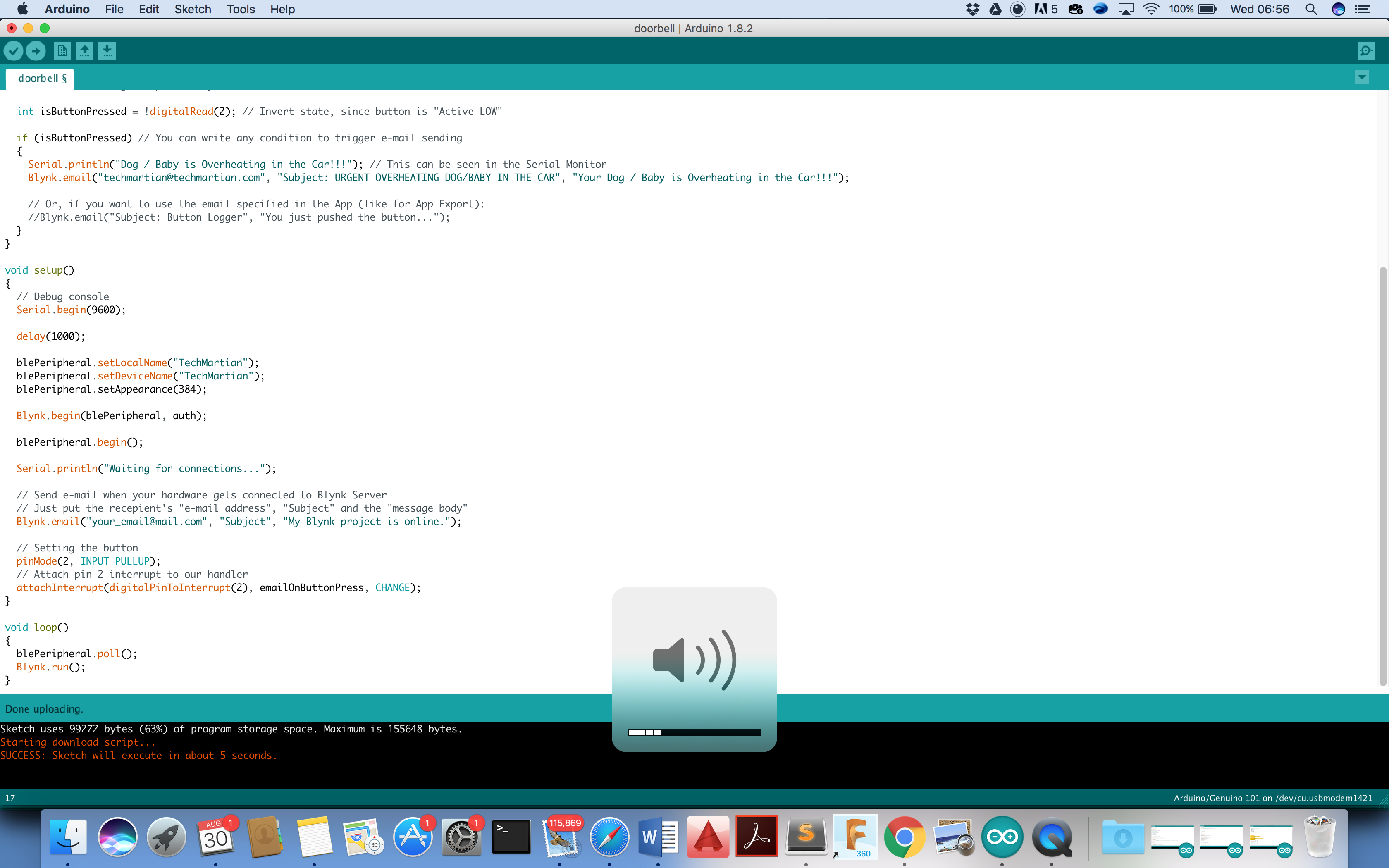Image resolution: width=1389 pixels, height=868 pixels.
Task: Create a new sketch with the New icon
Action: click(62, 51)
